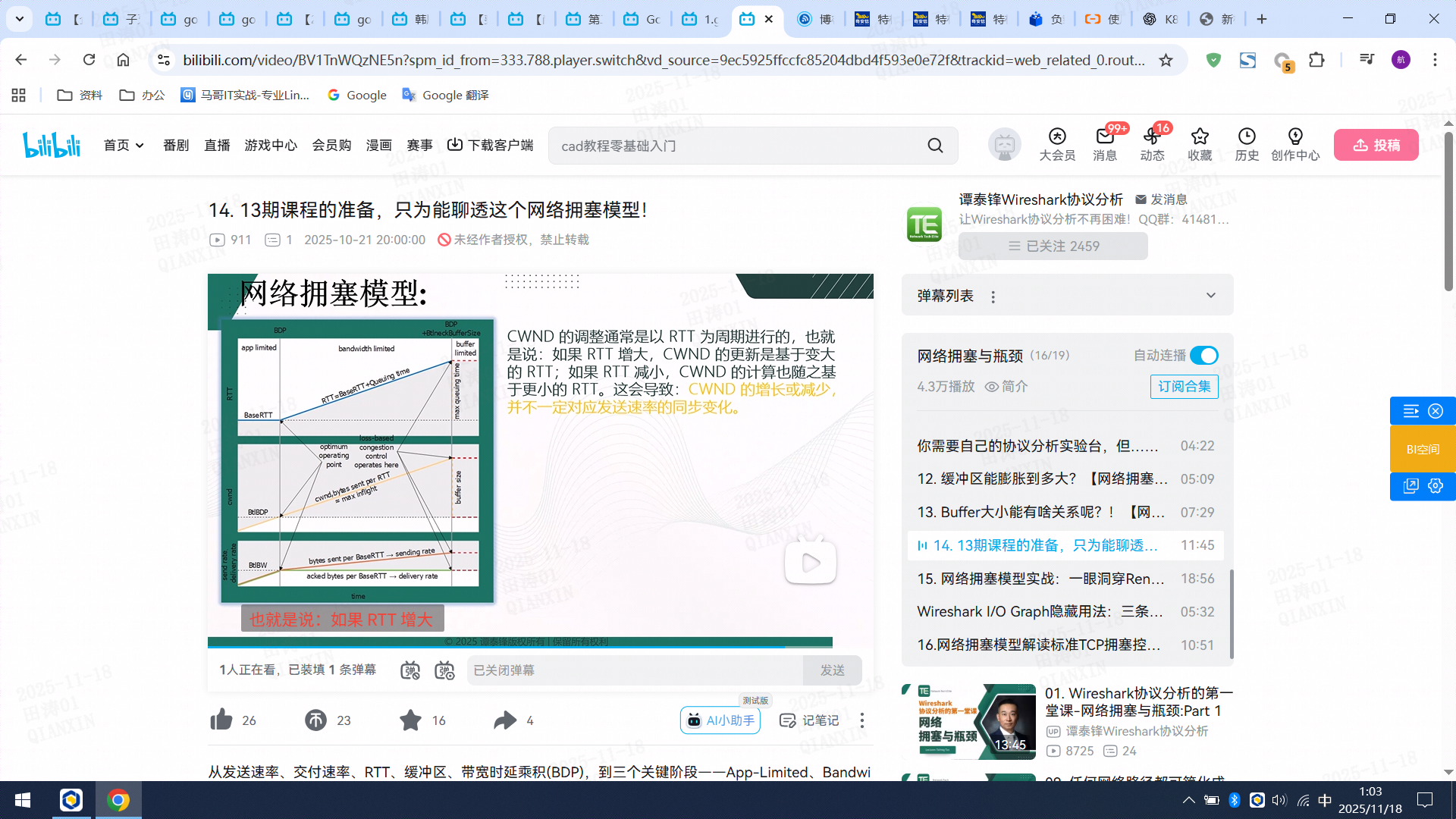Open the messages icon in header

(x=1105, y=136)
